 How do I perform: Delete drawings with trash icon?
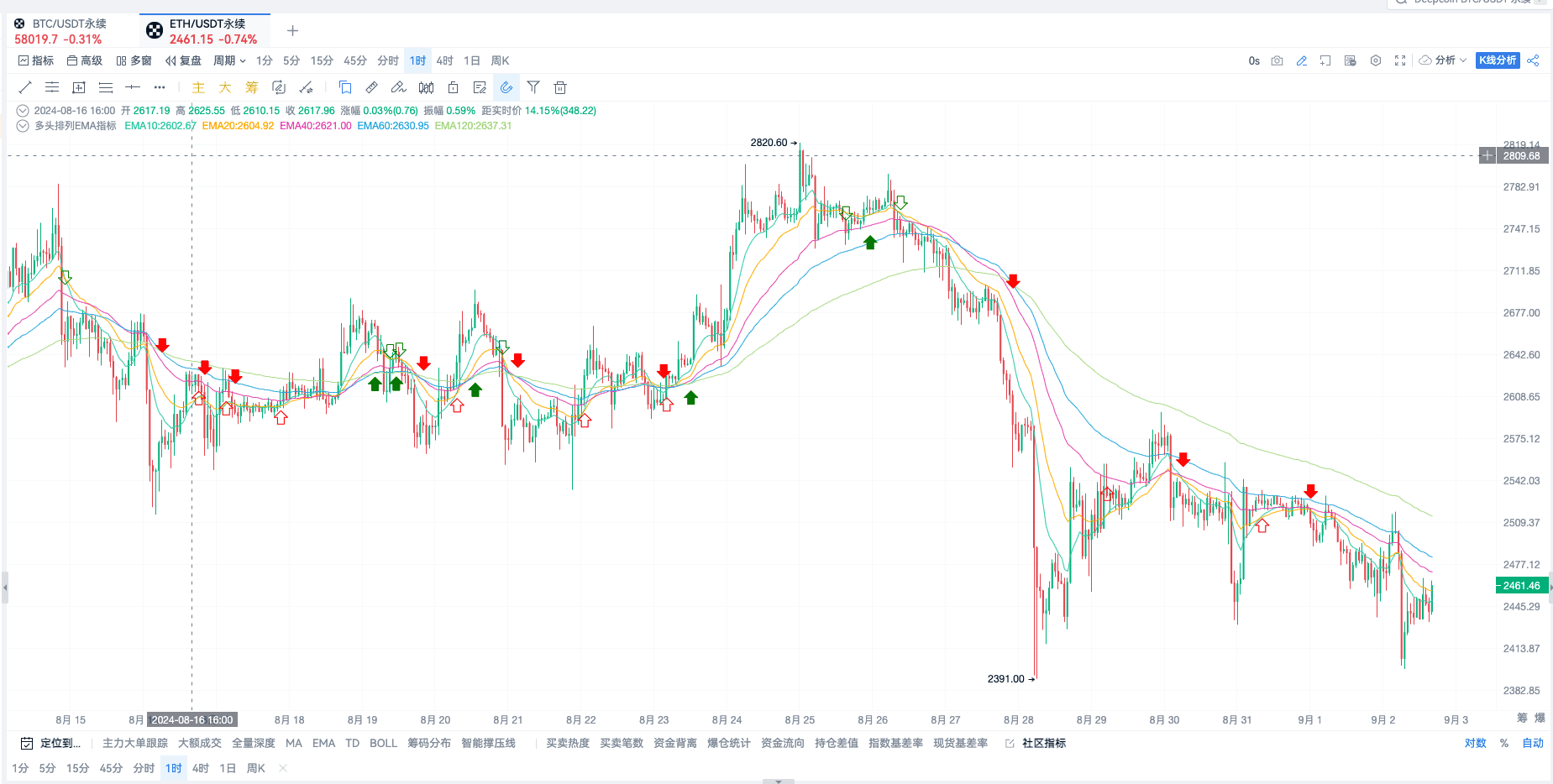(560, 87)
